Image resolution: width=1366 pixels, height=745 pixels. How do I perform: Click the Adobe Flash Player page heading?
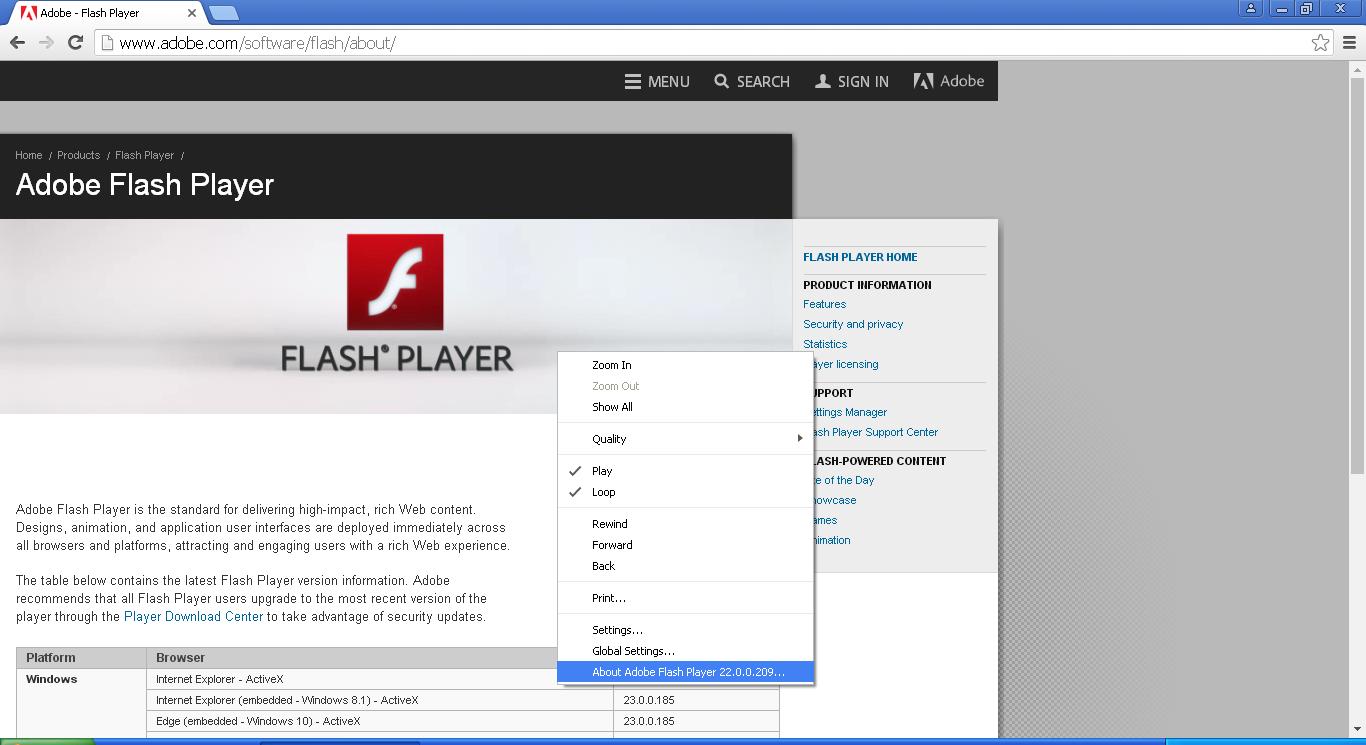pos(145,185)
